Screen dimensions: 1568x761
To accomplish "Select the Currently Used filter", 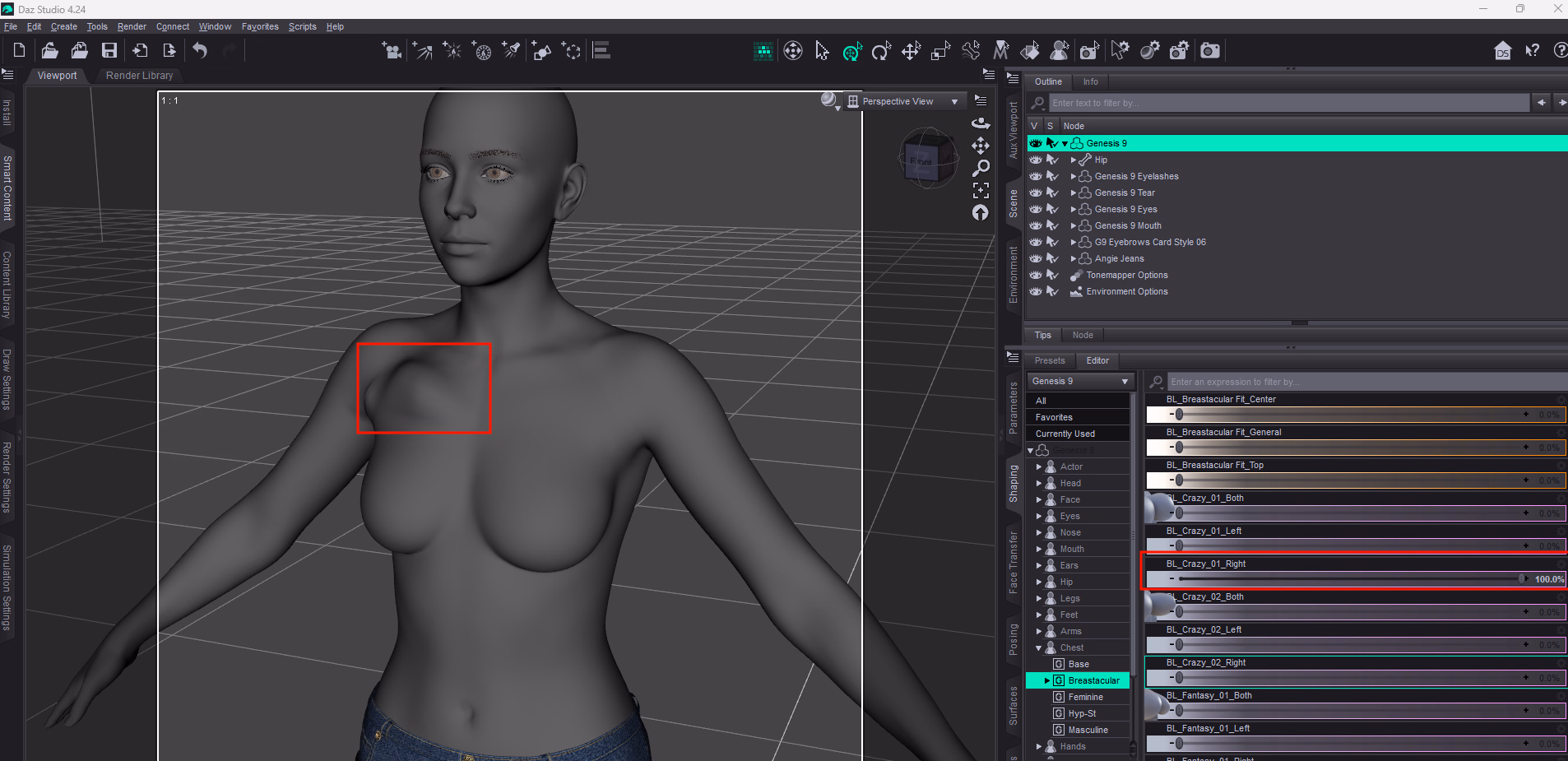I will 1078,434.
